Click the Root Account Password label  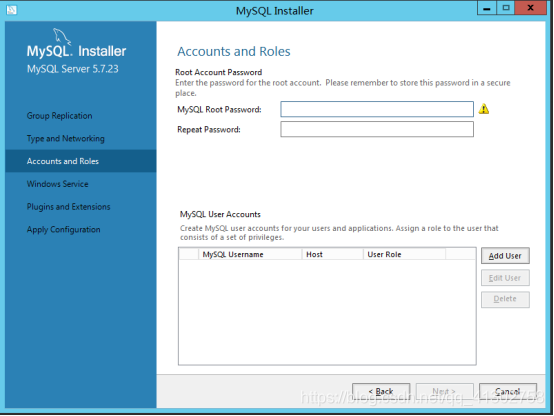pyautogui.click(x=219, y=72)
